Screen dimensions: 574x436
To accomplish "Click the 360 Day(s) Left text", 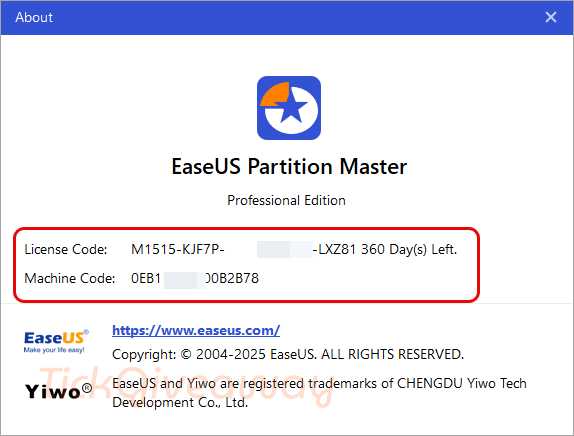I will coord(409,249).
